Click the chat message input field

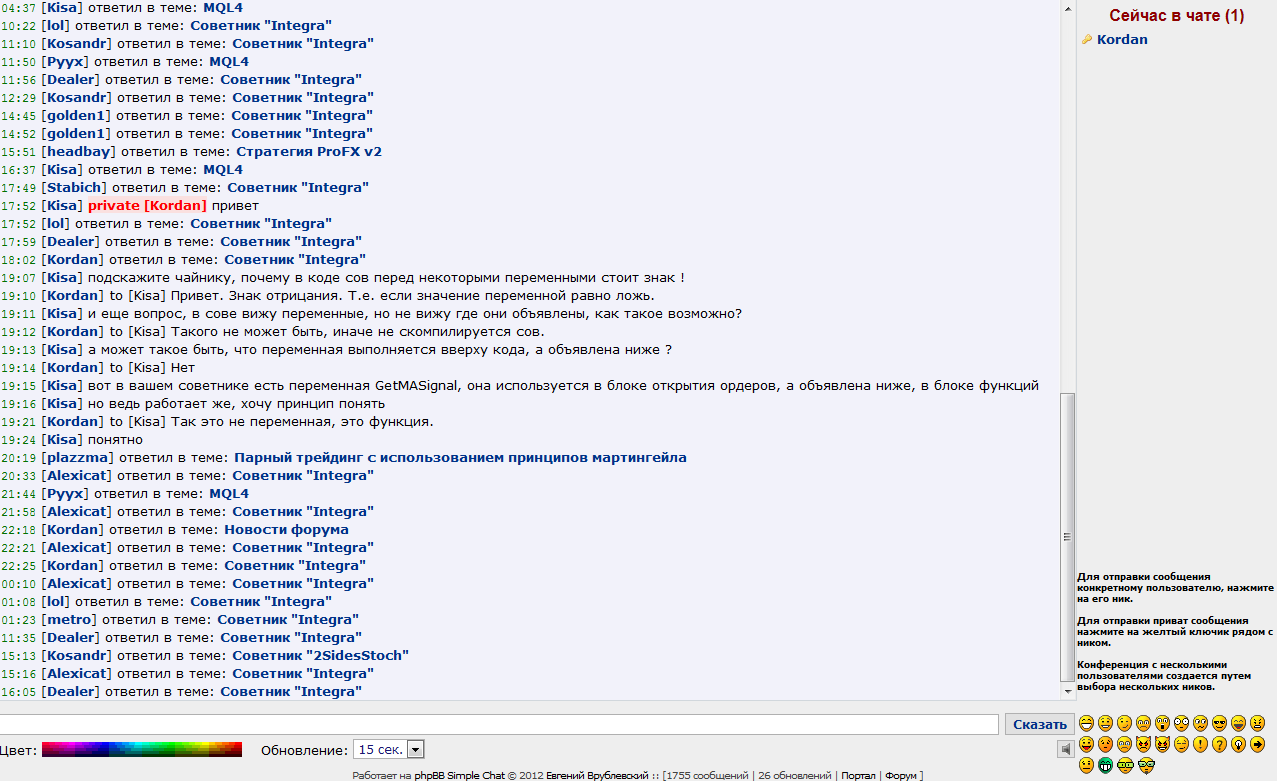[498, 724]
